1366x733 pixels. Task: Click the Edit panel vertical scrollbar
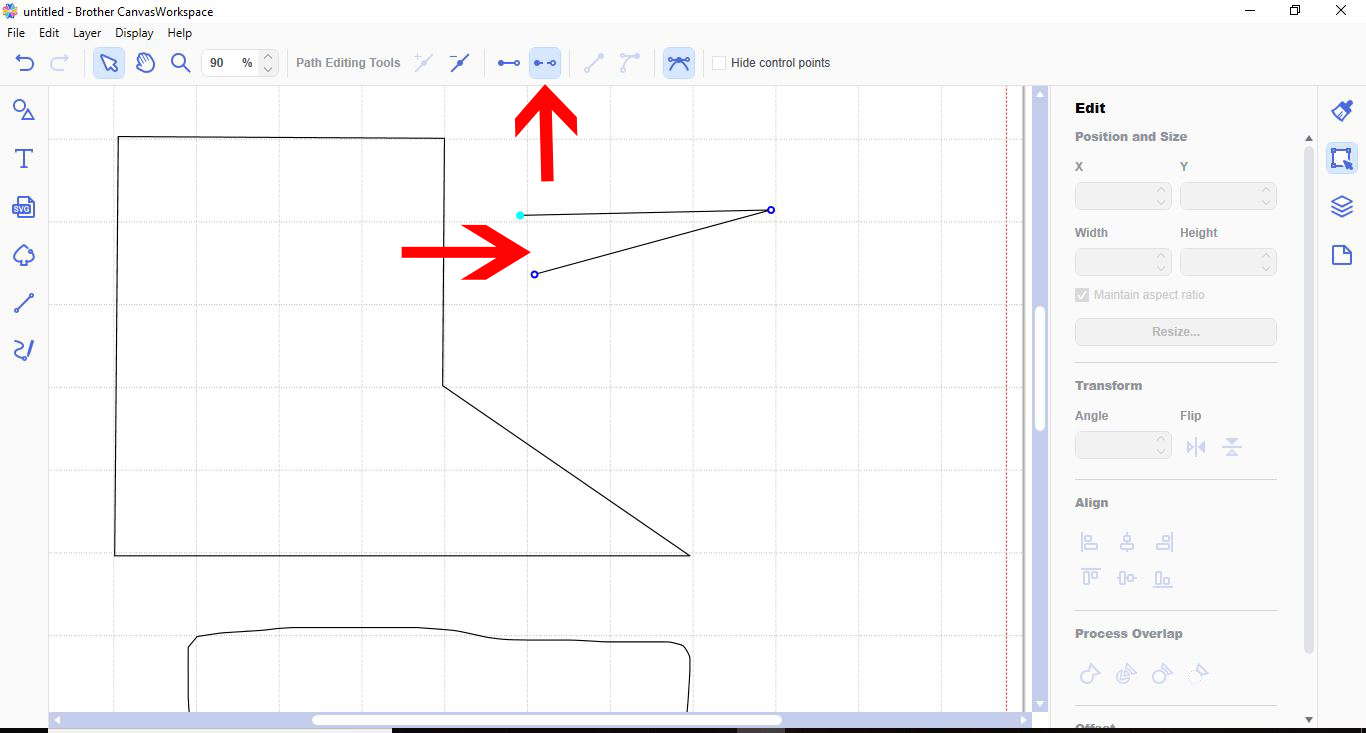point(1309,400)
